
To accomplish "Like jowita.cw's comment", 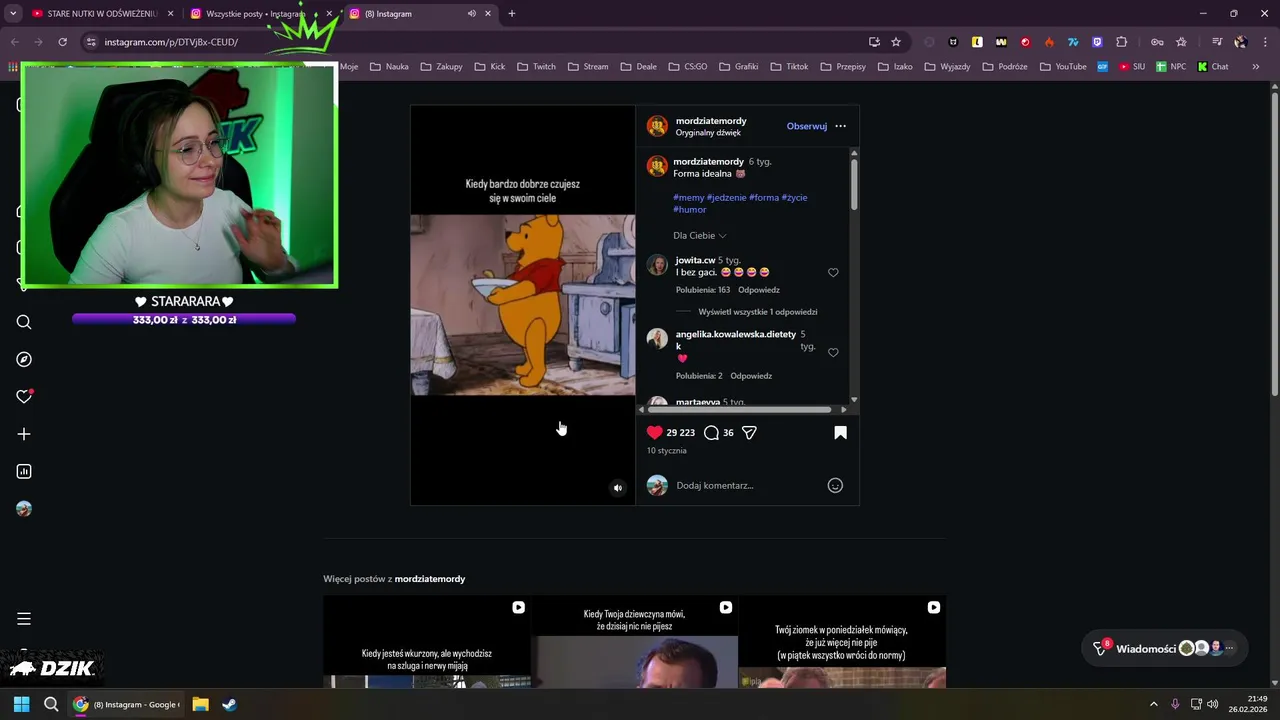I will 833,272.
